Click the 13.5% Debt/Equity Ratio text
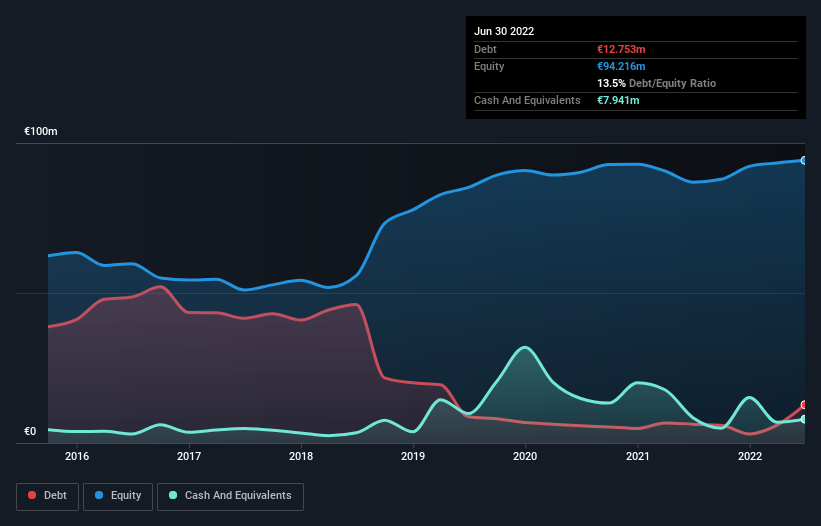 (x=657, y=83)
